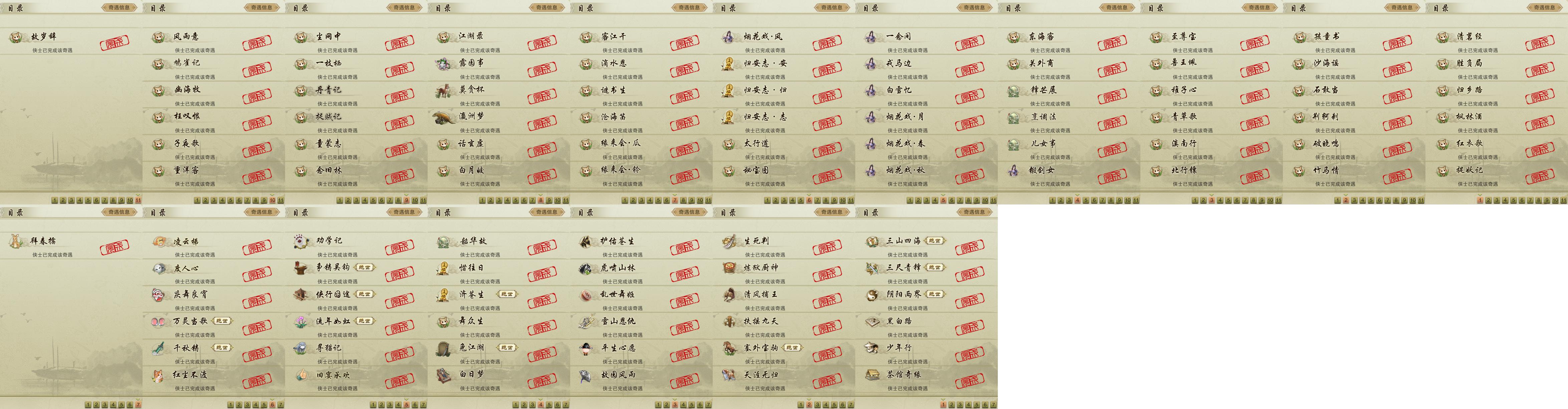
Task: Click the lizard icon beside 瀛洲梦
Action: (444, 117)
